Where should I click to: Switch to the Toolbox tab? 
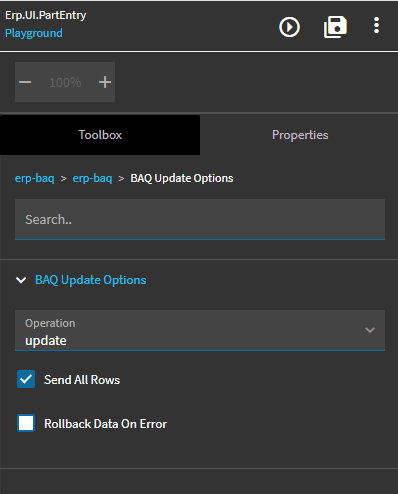pos(100,135)
